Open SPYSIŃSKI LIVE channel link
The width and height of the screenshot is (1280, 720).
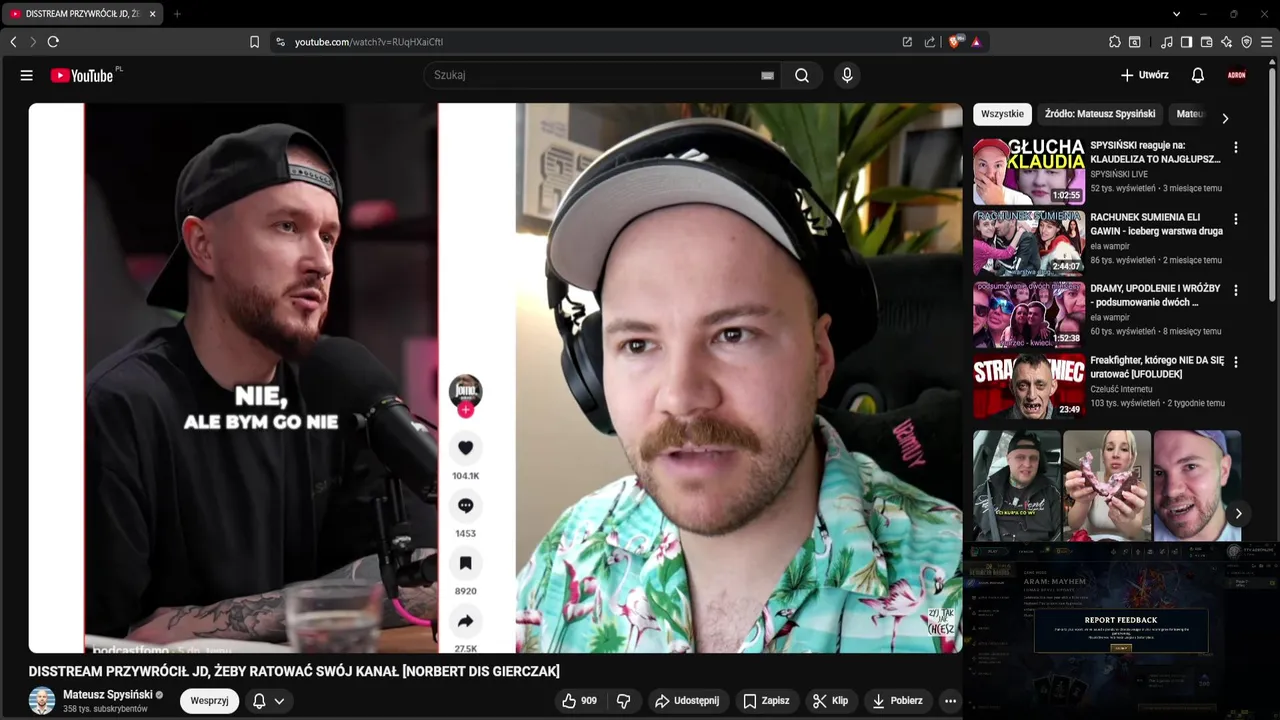click(x=1119, y=174)
